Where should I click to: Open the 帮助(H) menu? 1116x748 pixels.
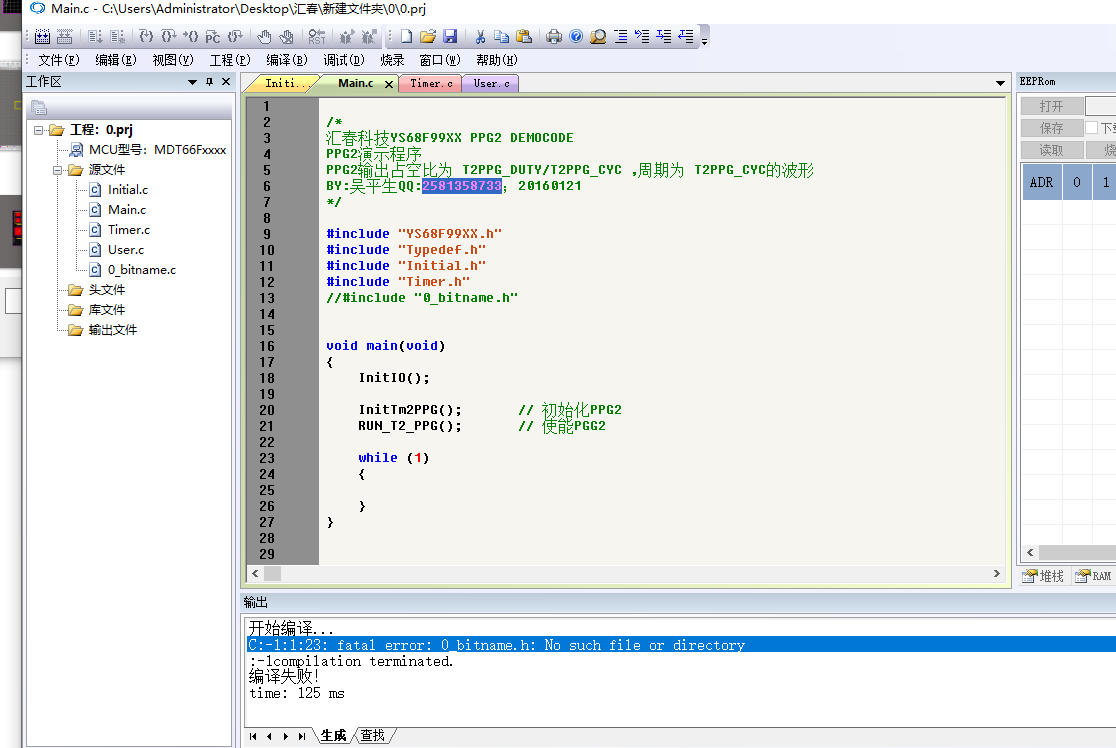pos(496,60)
